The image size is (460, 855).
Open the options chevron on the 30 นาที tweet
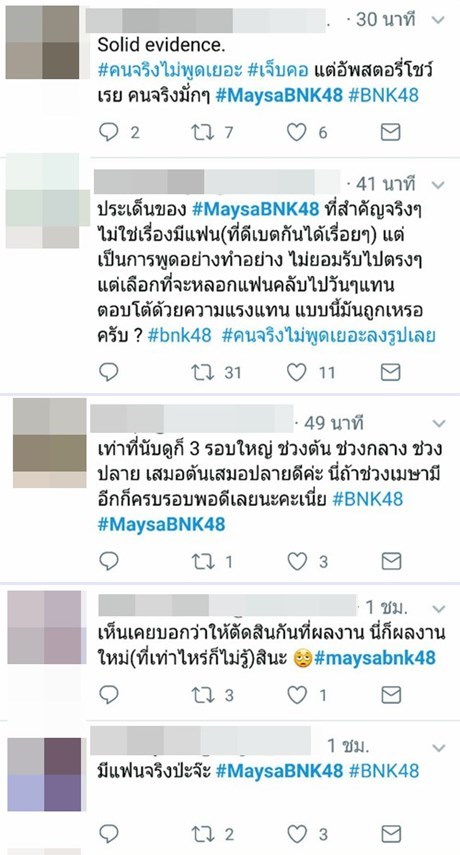[x=438, y=20]
